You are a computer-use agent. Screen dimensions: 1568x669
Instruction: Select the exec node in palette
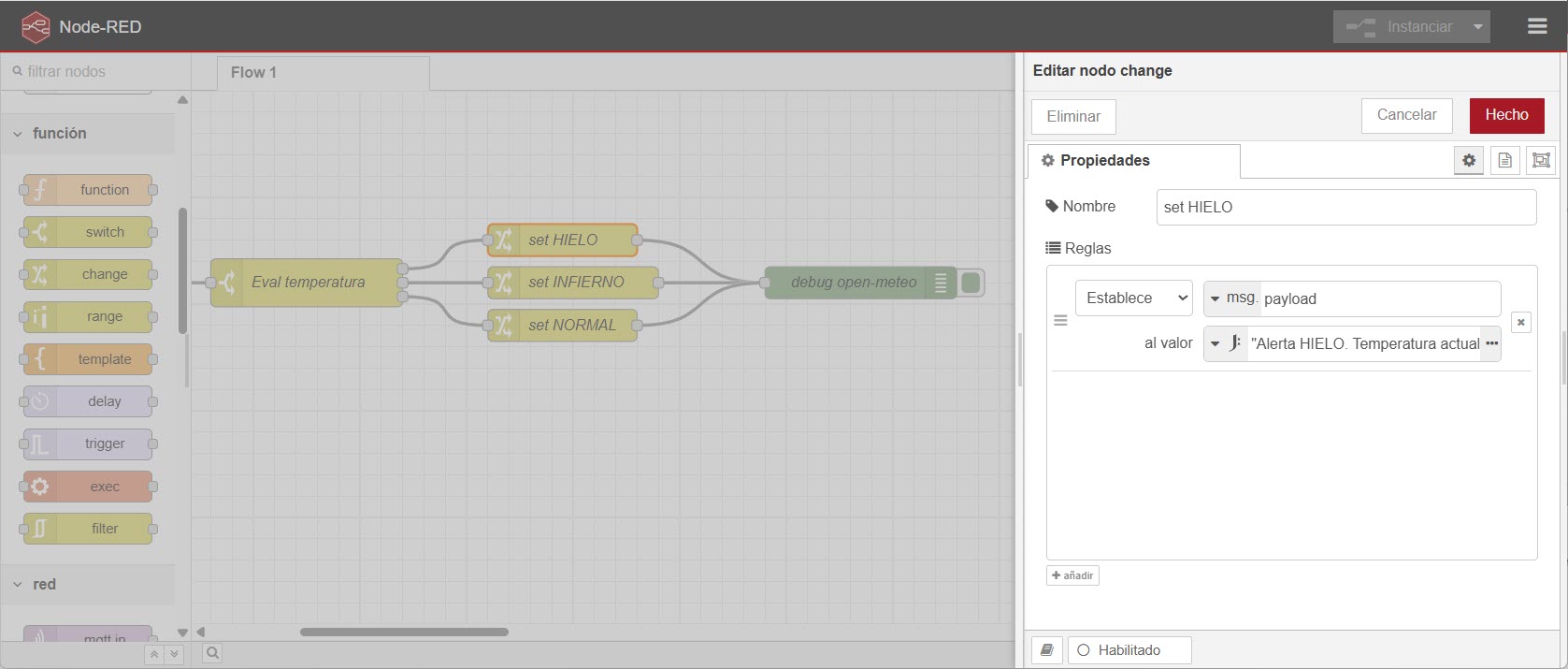point(88,487)
